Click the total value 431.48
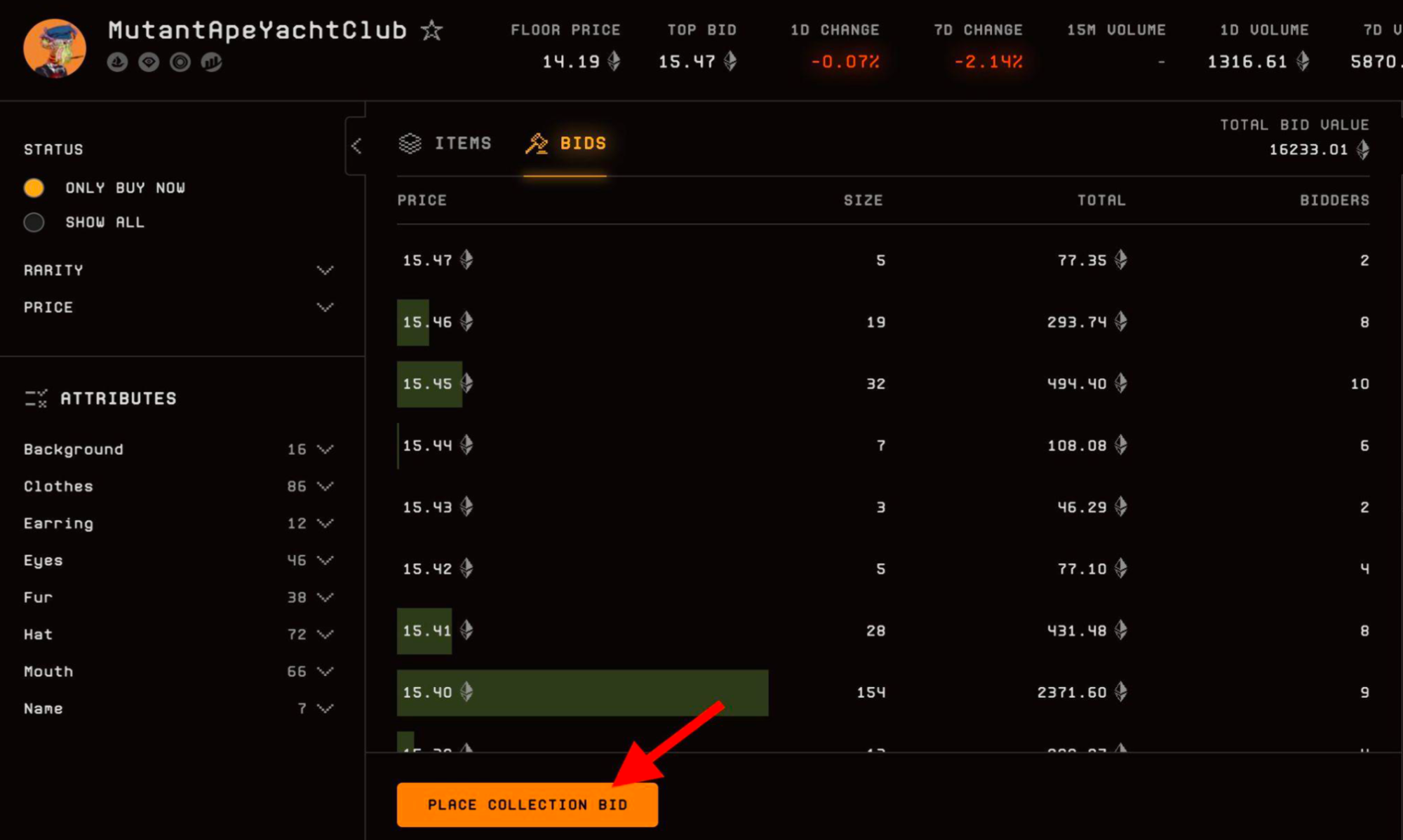This screenshot has height=840, width=1403. [x=1077, y=631]
